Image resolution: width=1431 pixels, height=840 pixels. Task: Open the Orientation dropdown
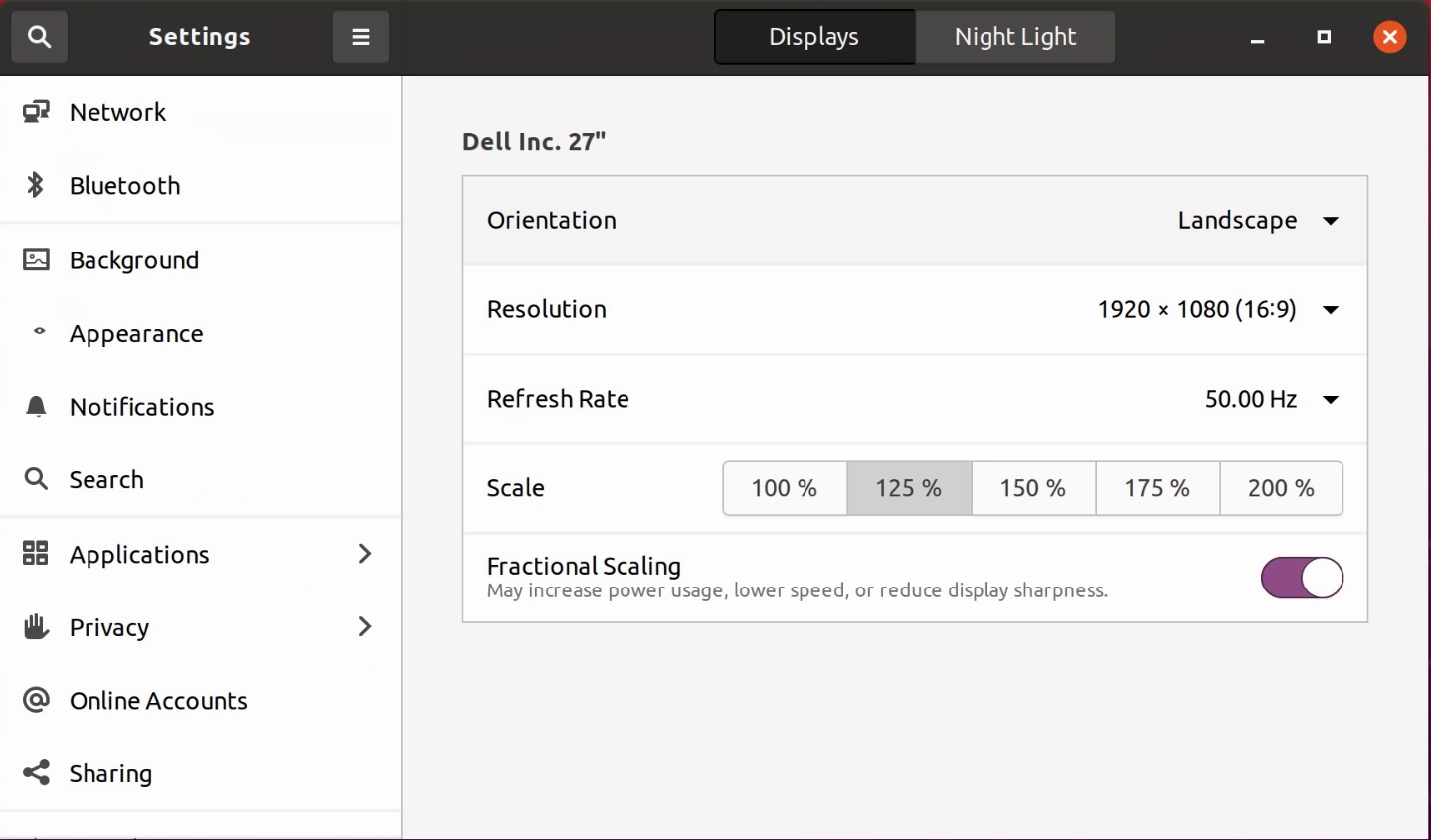click(1330, 221)
